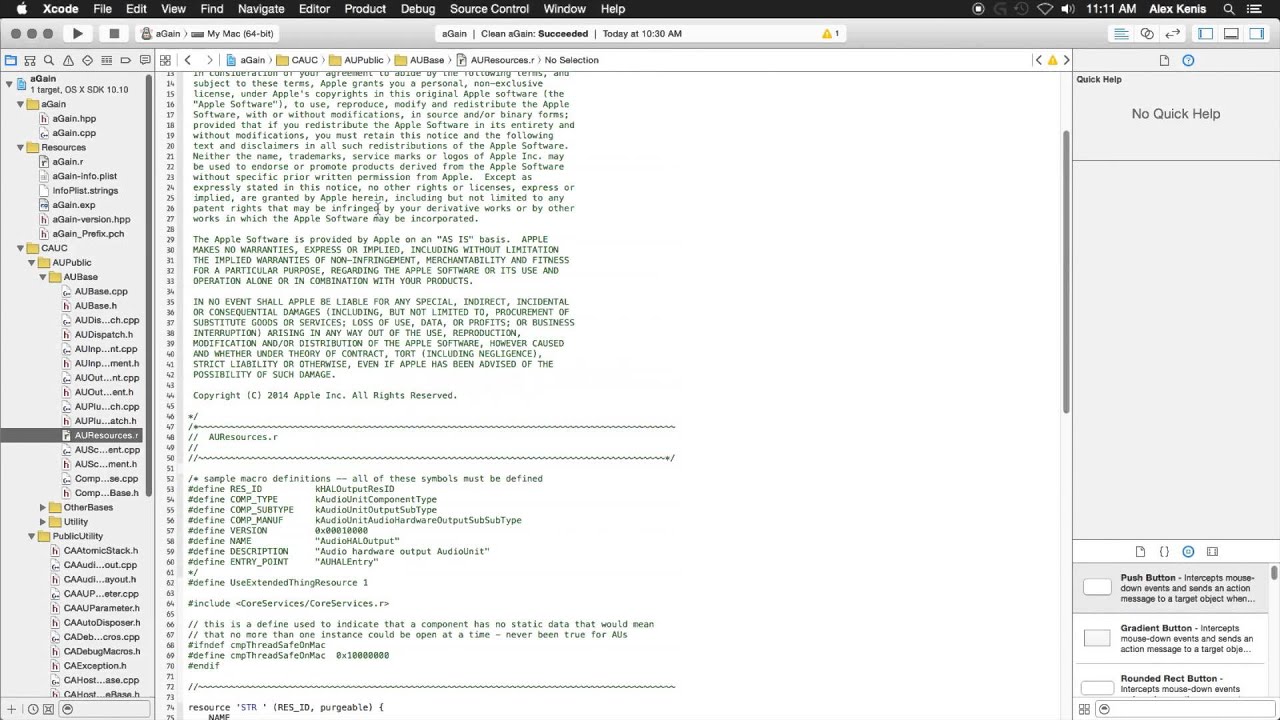Expand the OtherBases group
Viewport: 1280px width, 720px height.
point(42,507)
